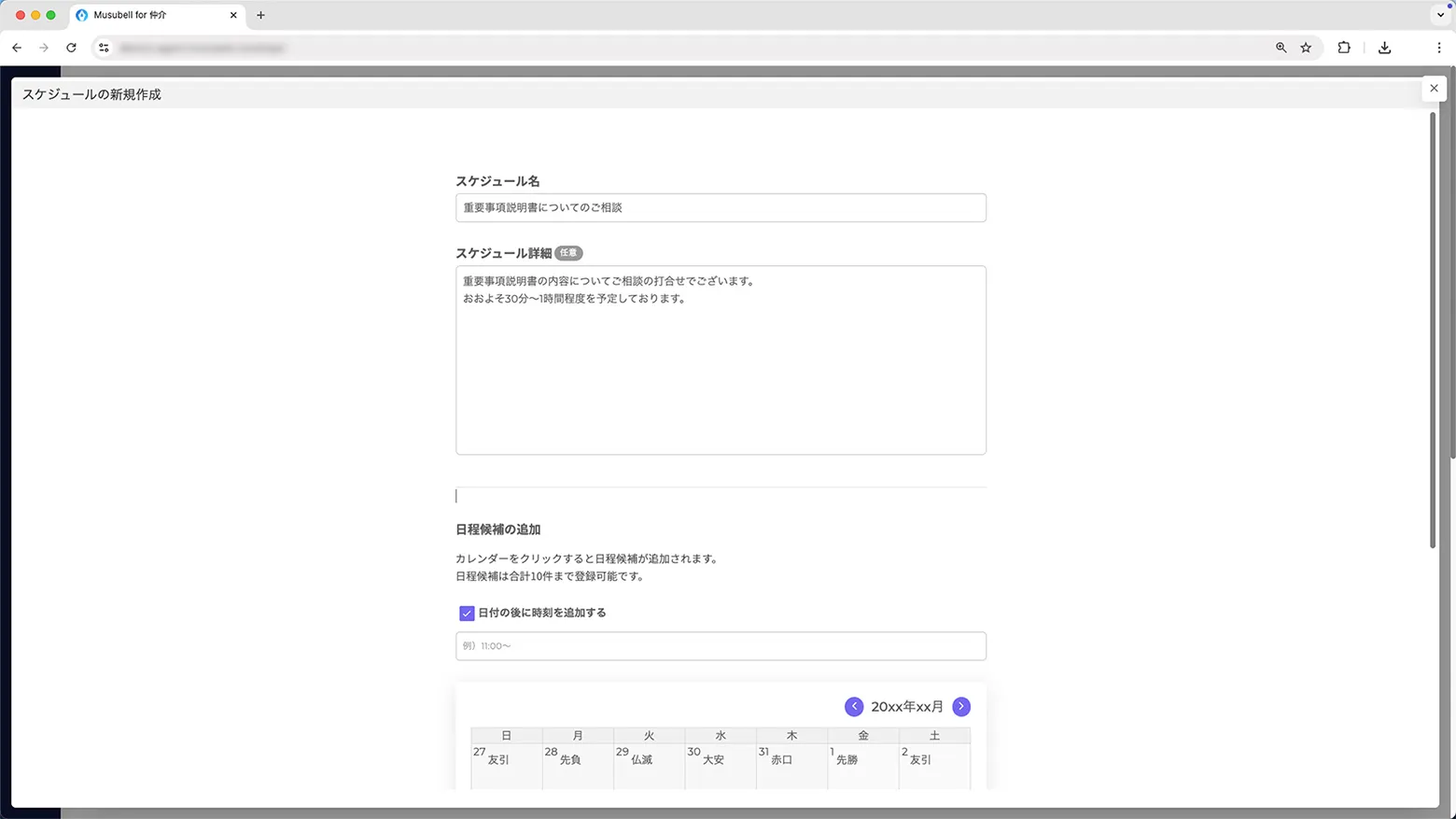Close the スケジュールの新規作成 dialog
Viewport: 1456px width, 819px height.
(1435, 89)
